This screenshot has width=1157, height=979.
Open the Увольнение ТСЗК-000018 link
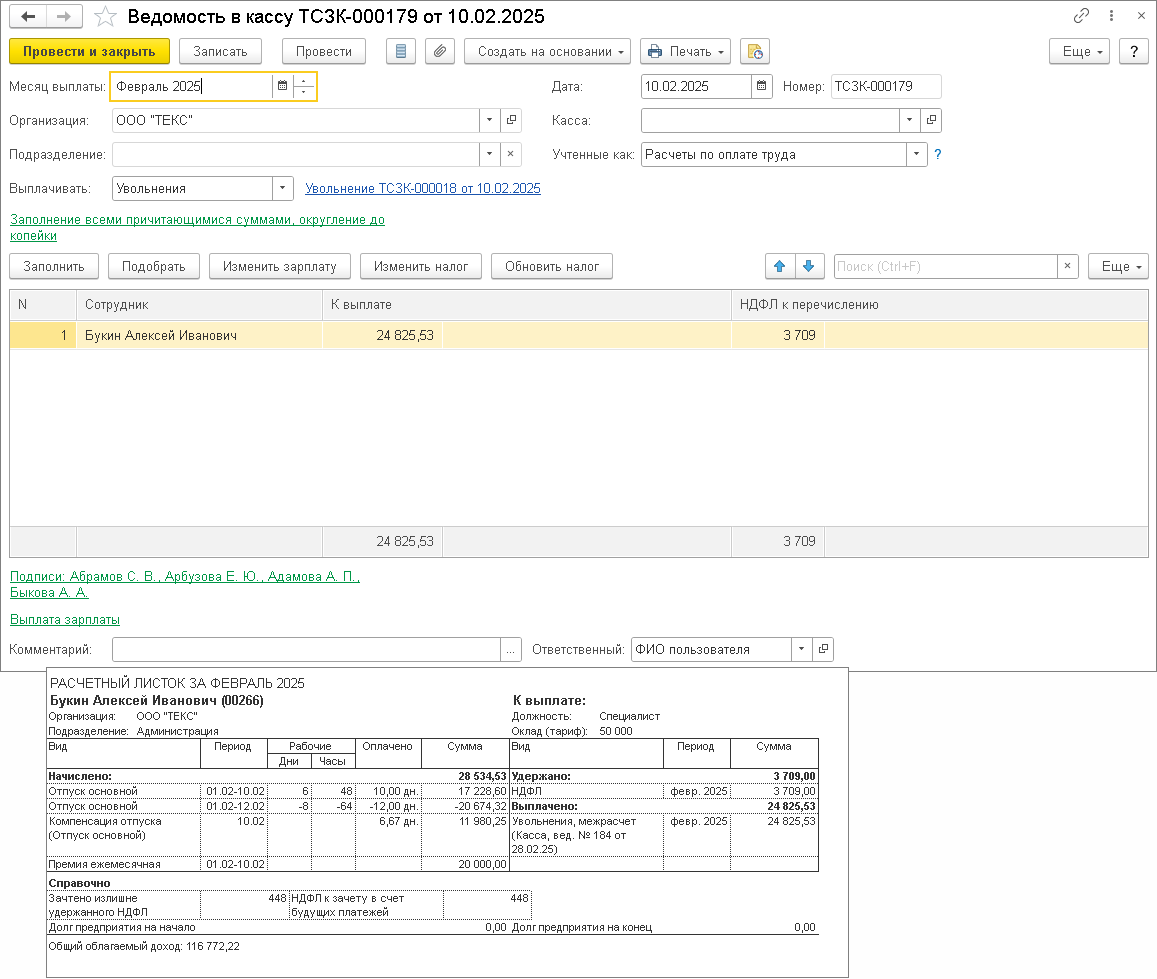pos(423,188)
